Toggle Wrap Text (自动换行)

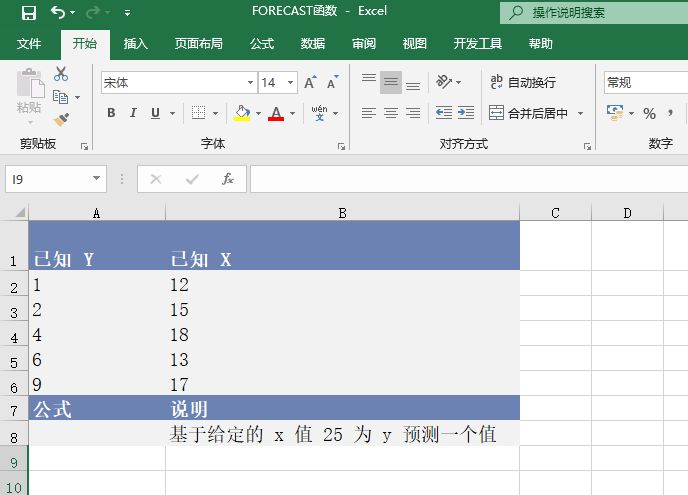[x=522, y=83]
